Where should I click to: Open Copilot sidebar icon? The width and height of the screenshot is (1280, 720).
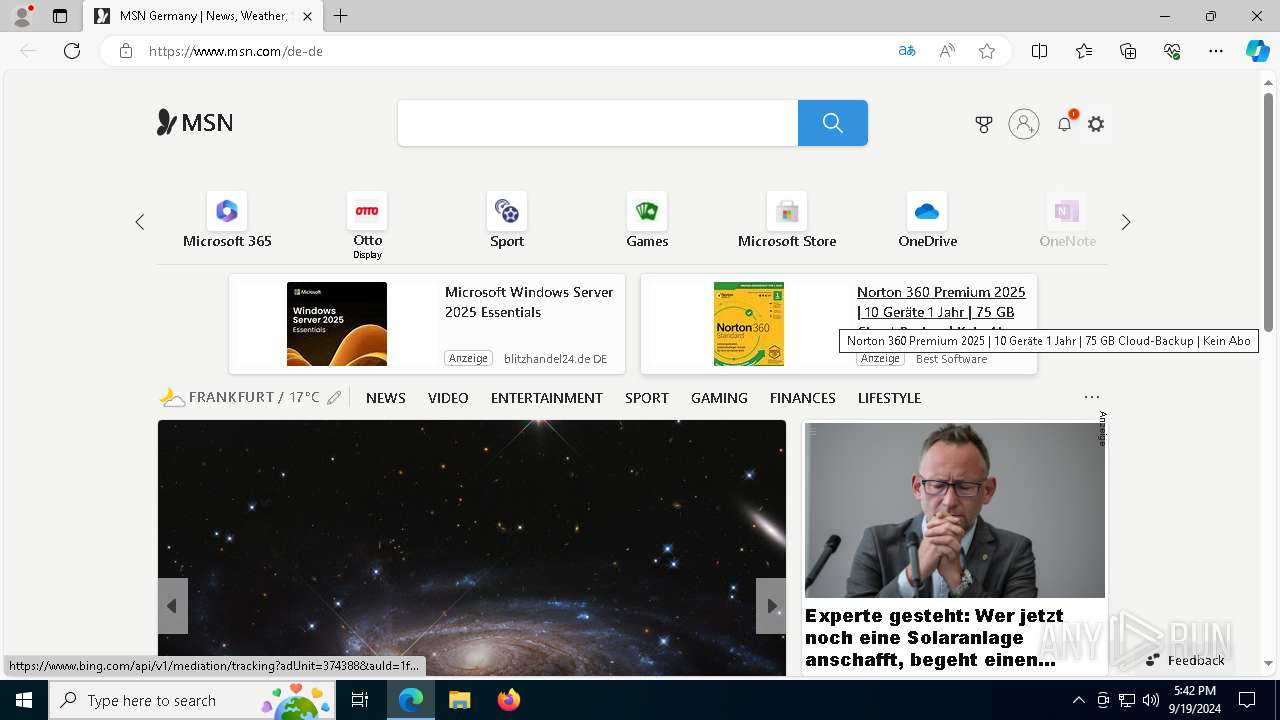1257,51
